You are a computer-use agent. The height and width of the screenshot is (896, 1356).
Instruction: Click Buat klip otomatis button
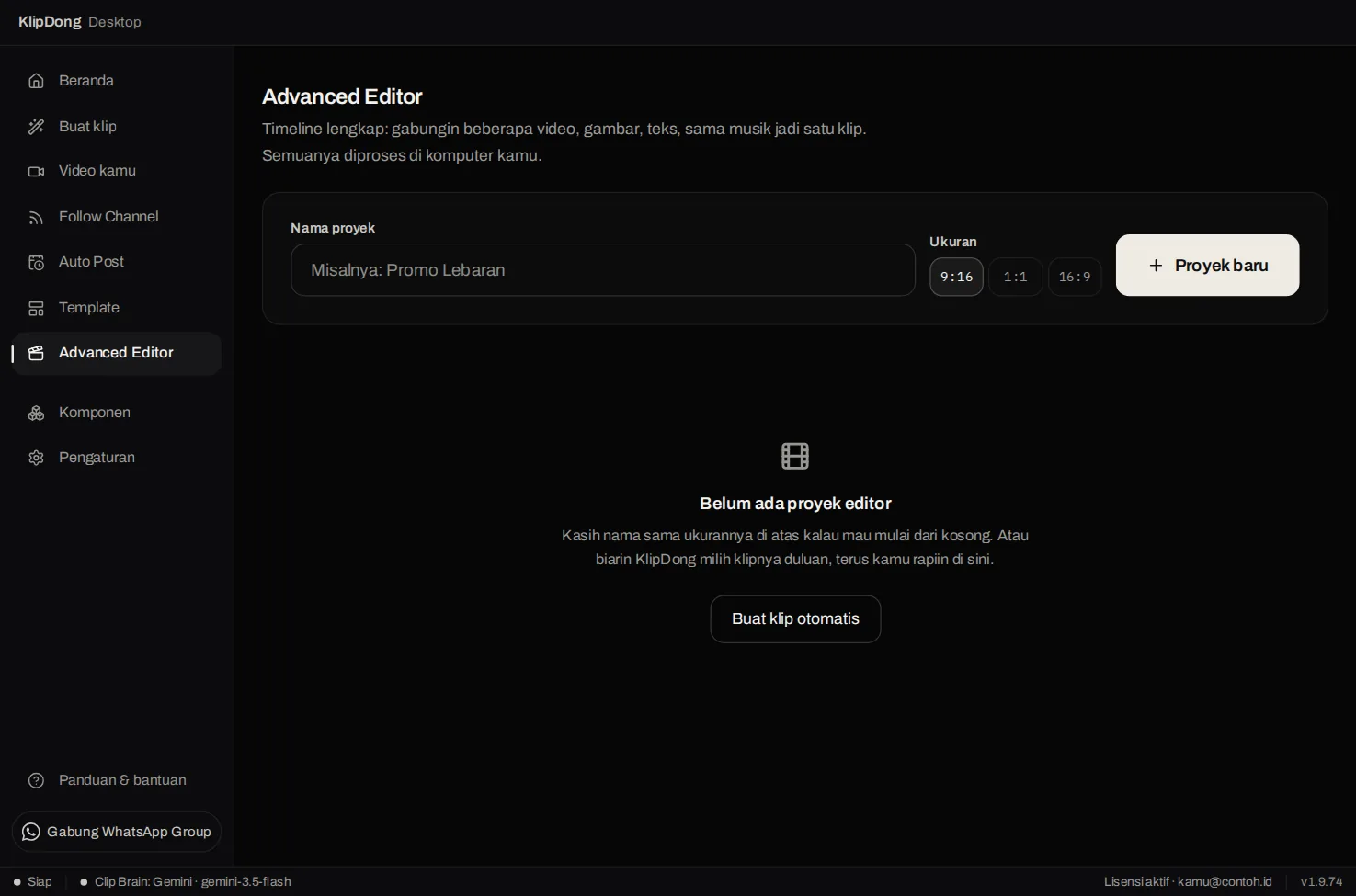795,619
